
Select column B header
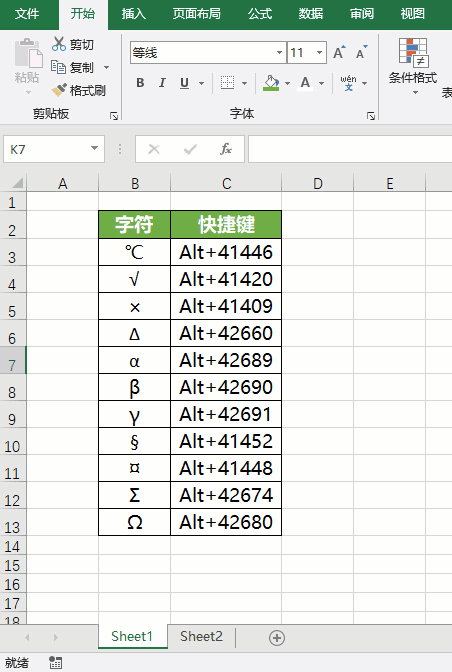click(x=135, y=183)
